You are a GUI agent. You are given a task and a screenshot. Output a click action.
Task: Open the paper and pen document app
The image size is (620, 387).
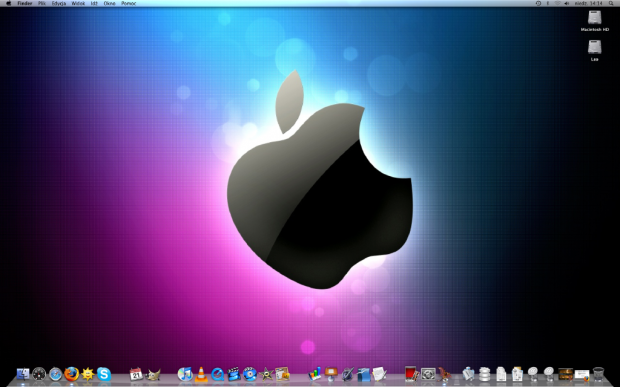(x=379, y=374)
